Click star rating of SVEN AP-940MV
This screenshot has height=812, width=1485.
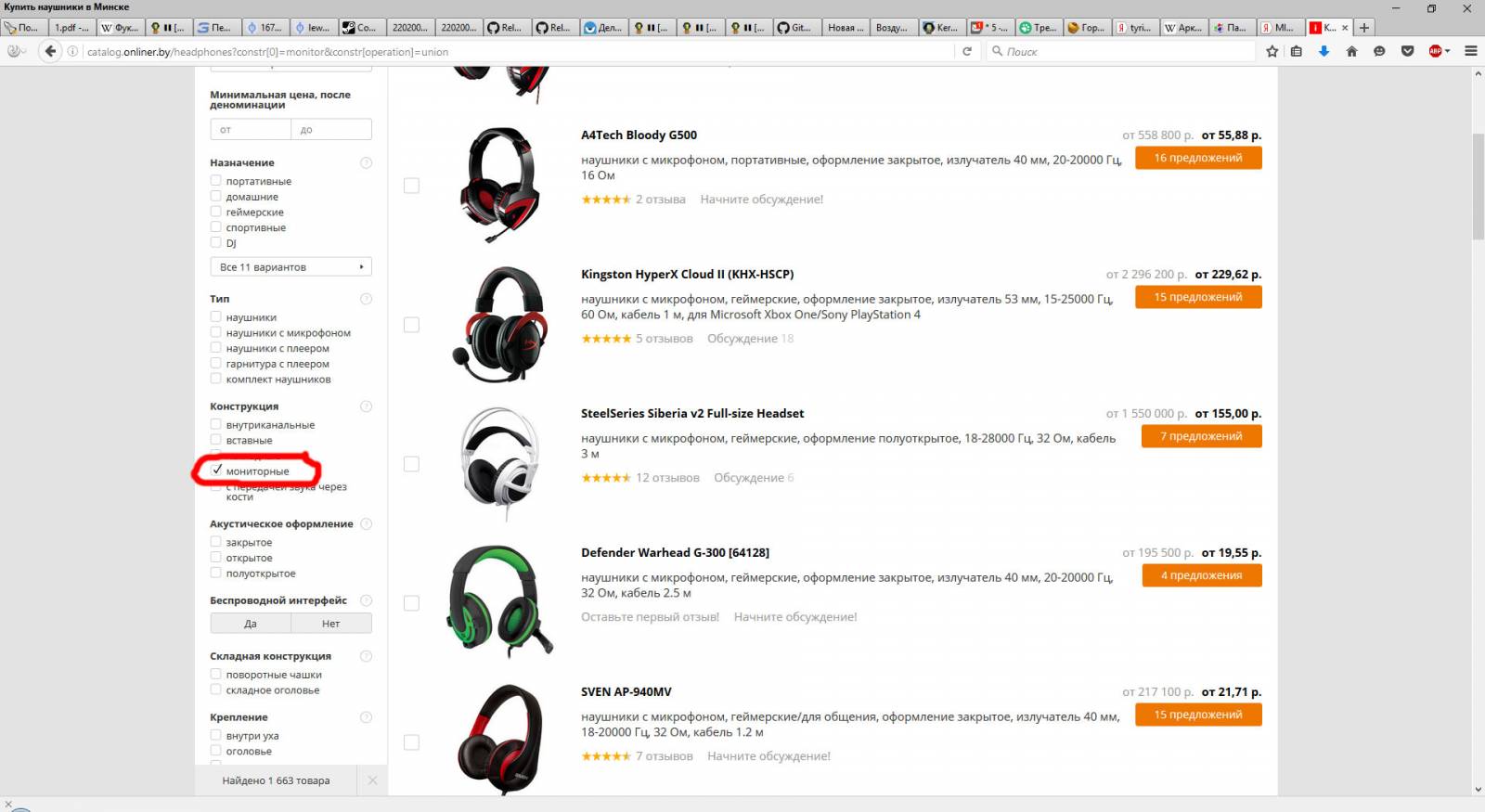[606, 756]
